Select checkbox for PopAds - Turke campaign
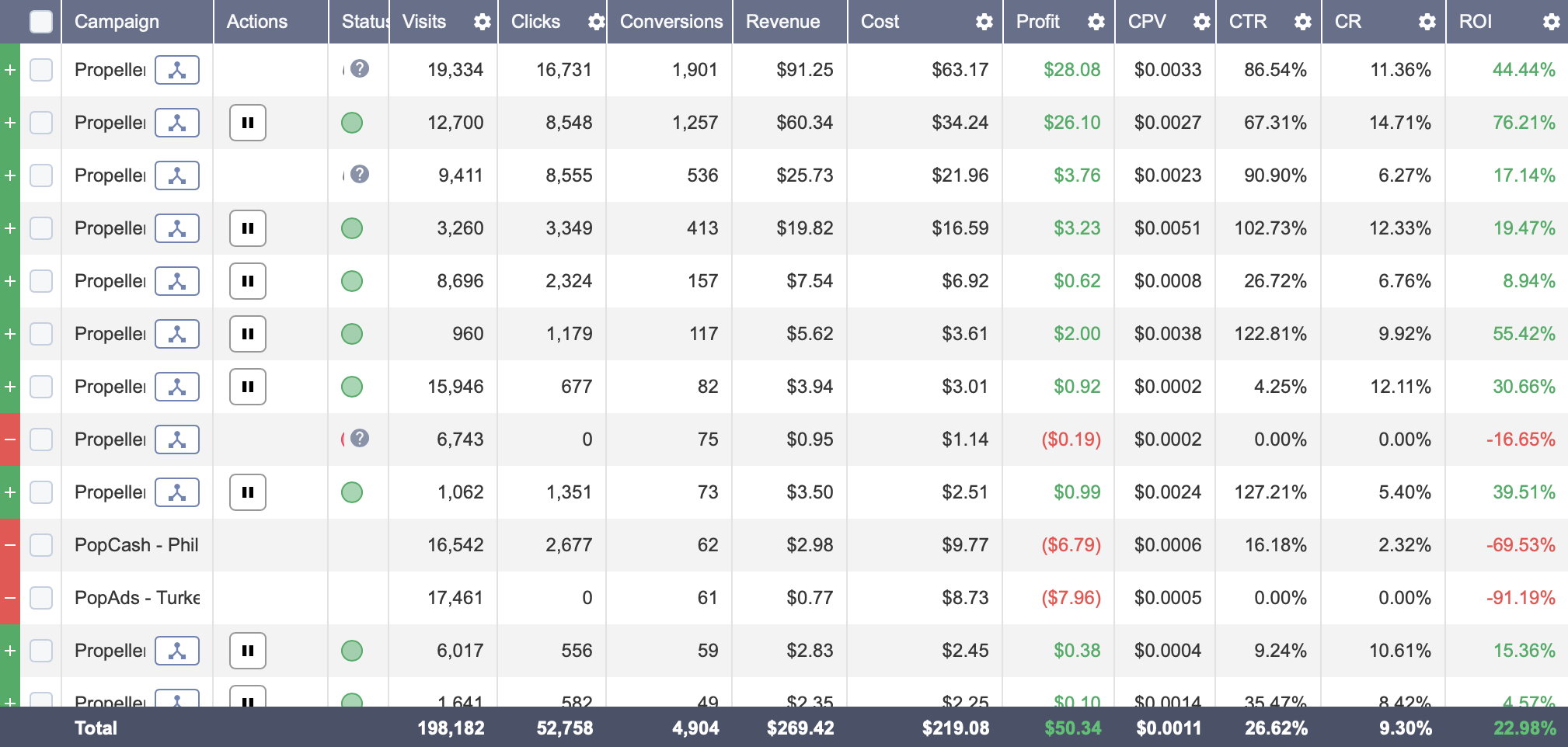This screenshot has height=747, width=1568. 41,598
